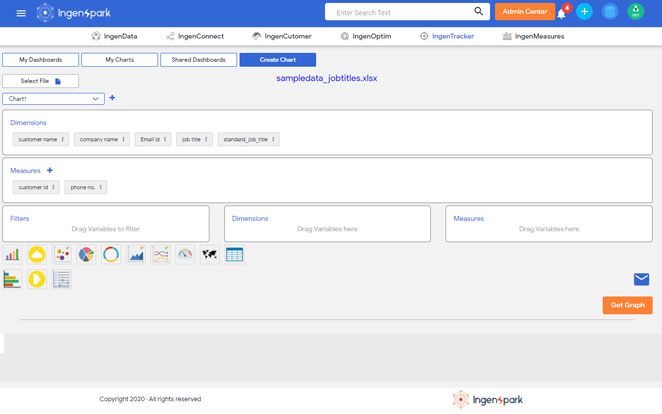Open the green user profile icon
Viewport: 662px width, 414px height.
click(x=635, y=12)
